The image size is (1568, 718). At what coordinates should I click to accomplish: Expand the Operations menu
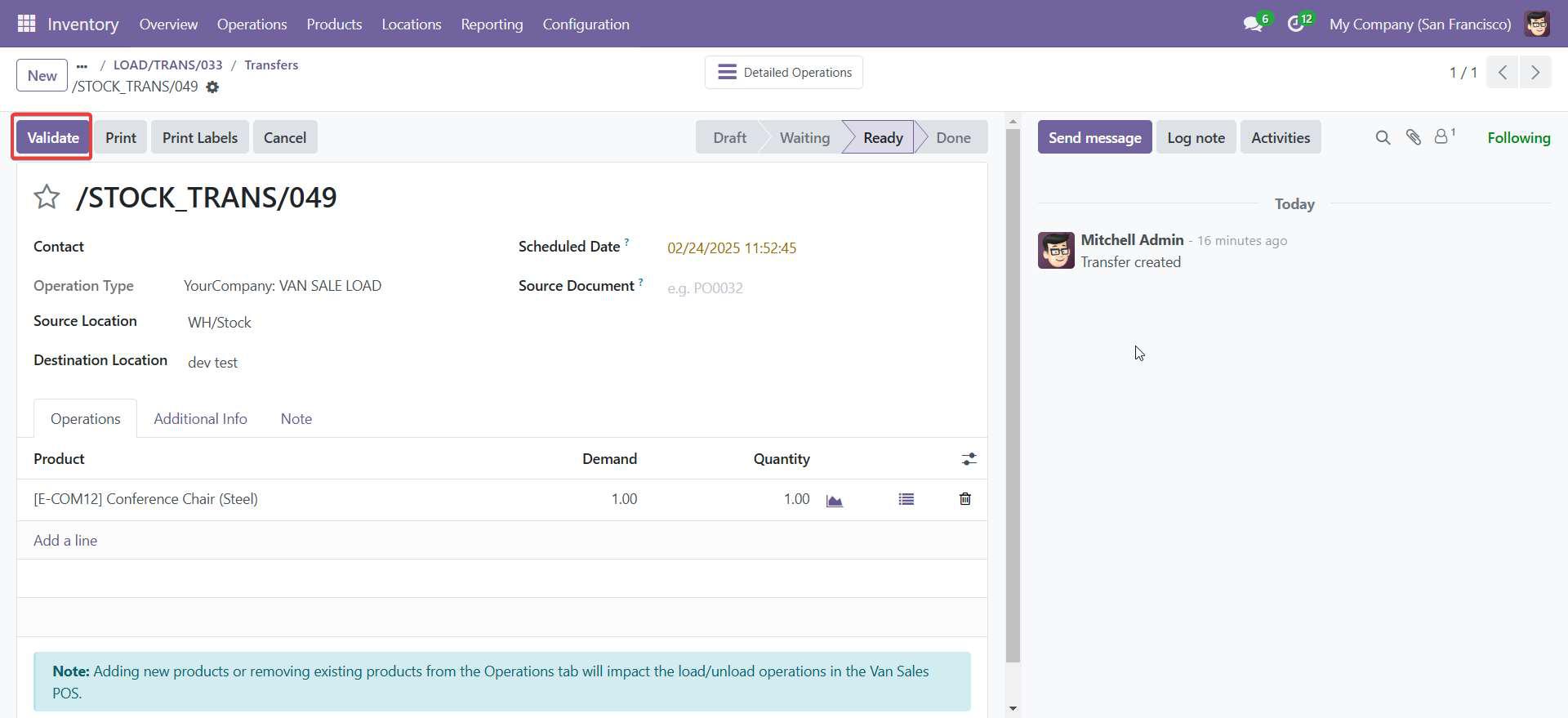click(252, 24)
